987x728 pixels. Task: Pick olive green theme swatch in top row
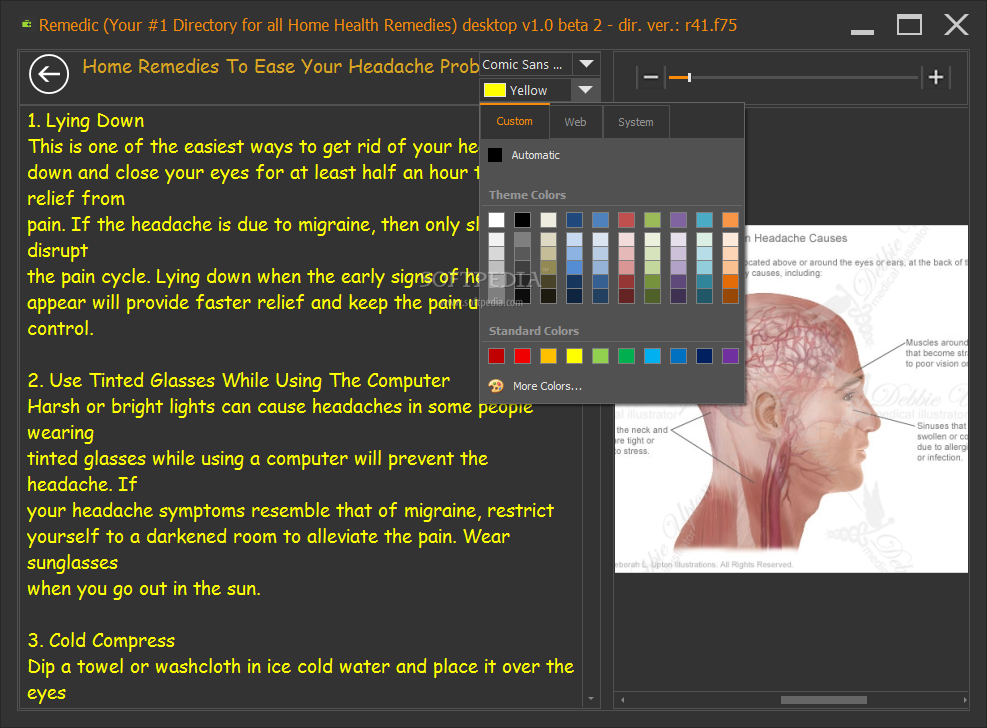pos(652,220)
